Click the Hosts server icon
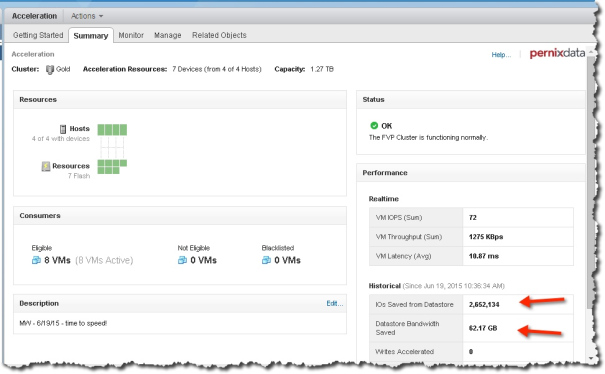Screen dimensions: 605x374 click(63, 129)
